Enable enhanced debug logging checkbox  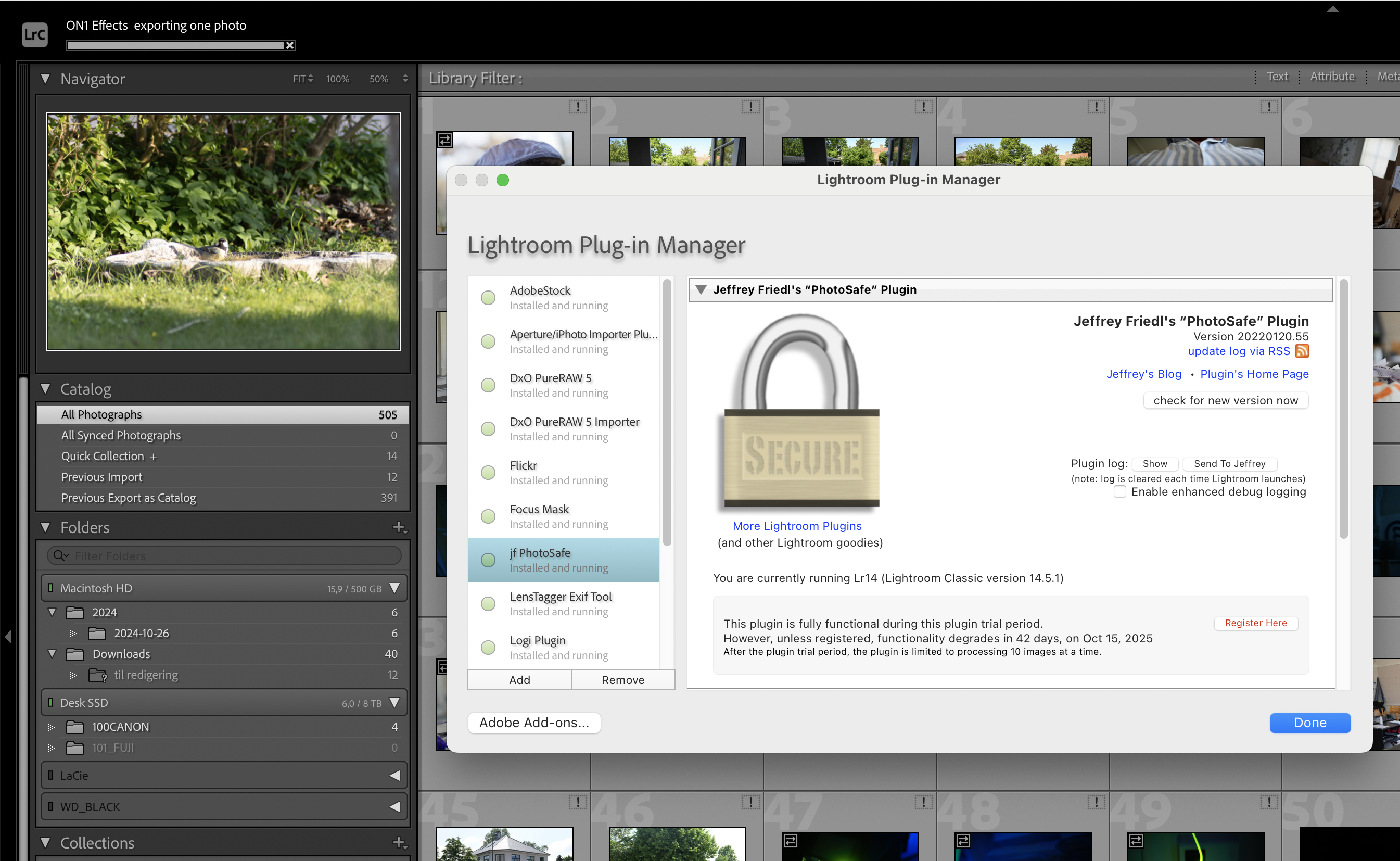click(x=1119, y=492)
